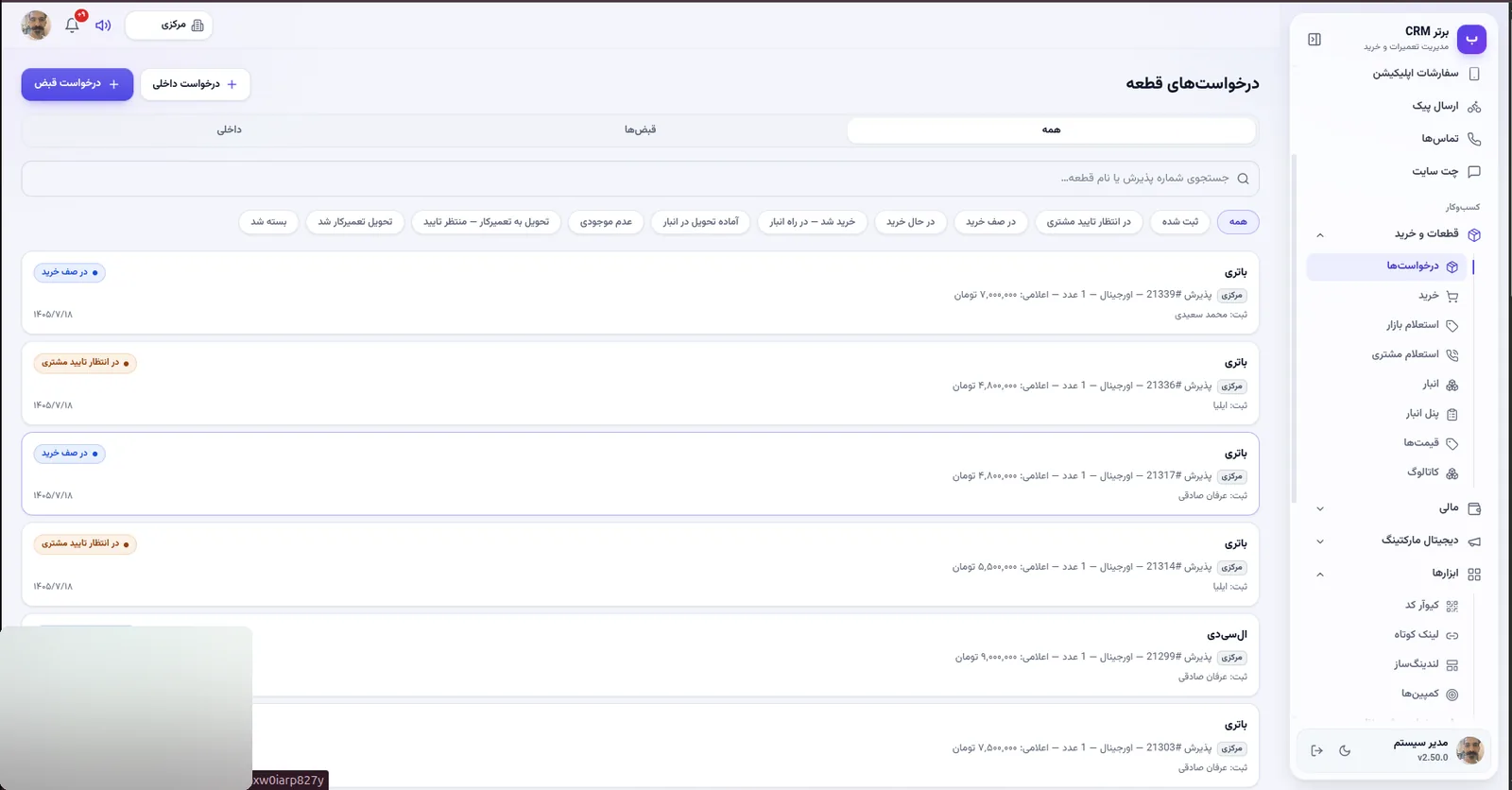Open پنل انبار submenu item

click(1431, 414)
